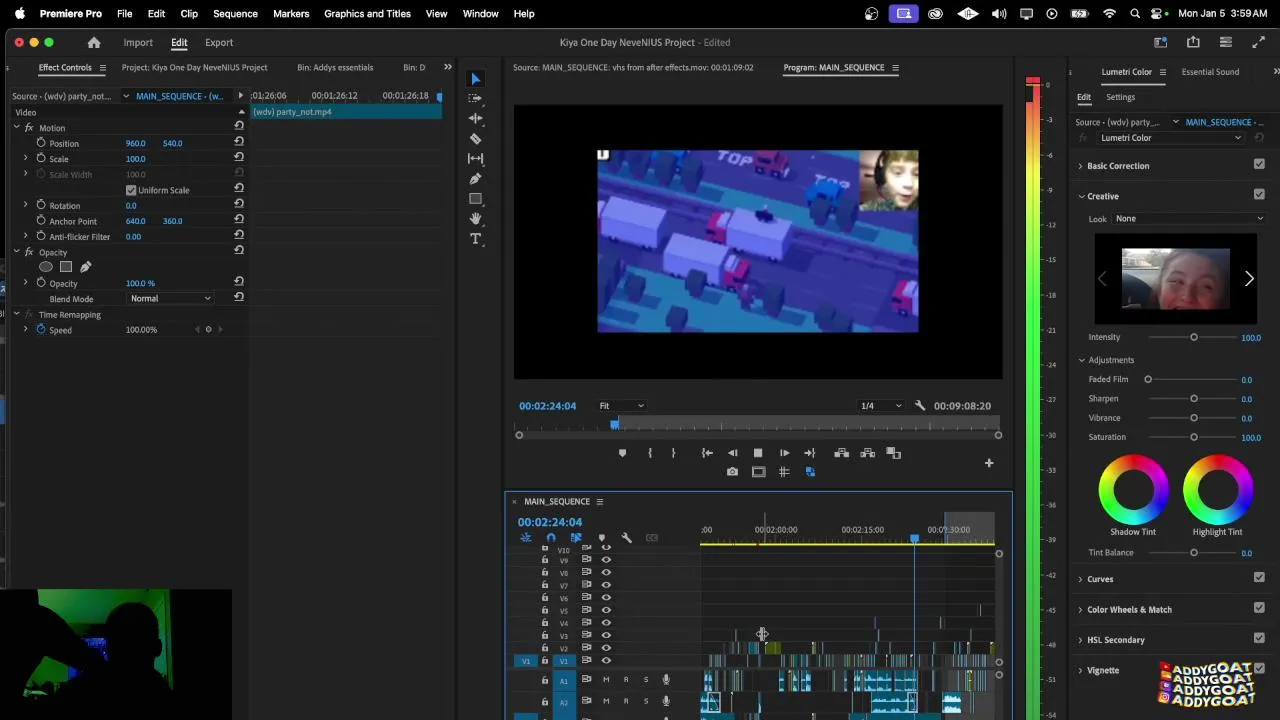This screenshot has height=720, width=1280.
Task: Open the Look dropdown
Action: click(x=1190, y=219)
